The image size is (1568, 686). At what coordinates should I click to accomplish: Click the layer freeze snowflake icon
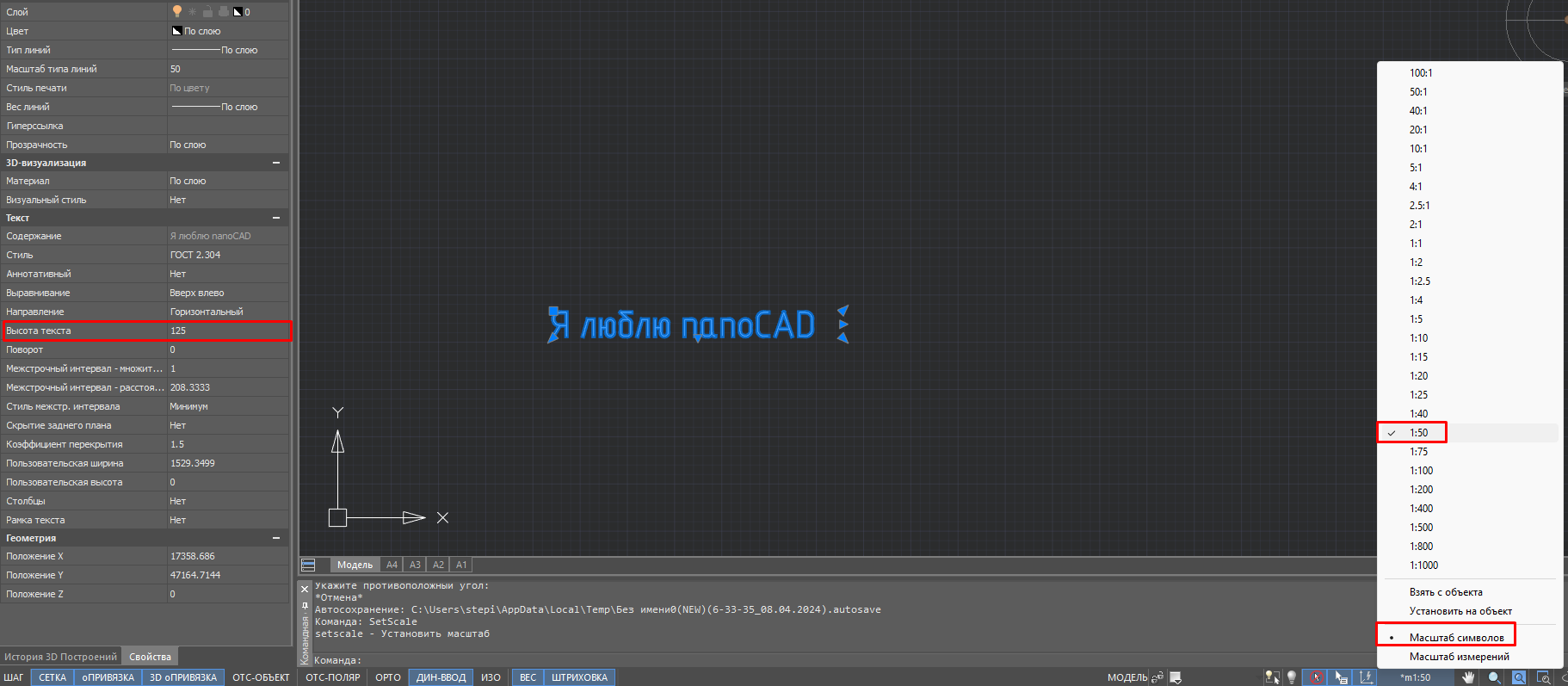click(x=193, y=12)
